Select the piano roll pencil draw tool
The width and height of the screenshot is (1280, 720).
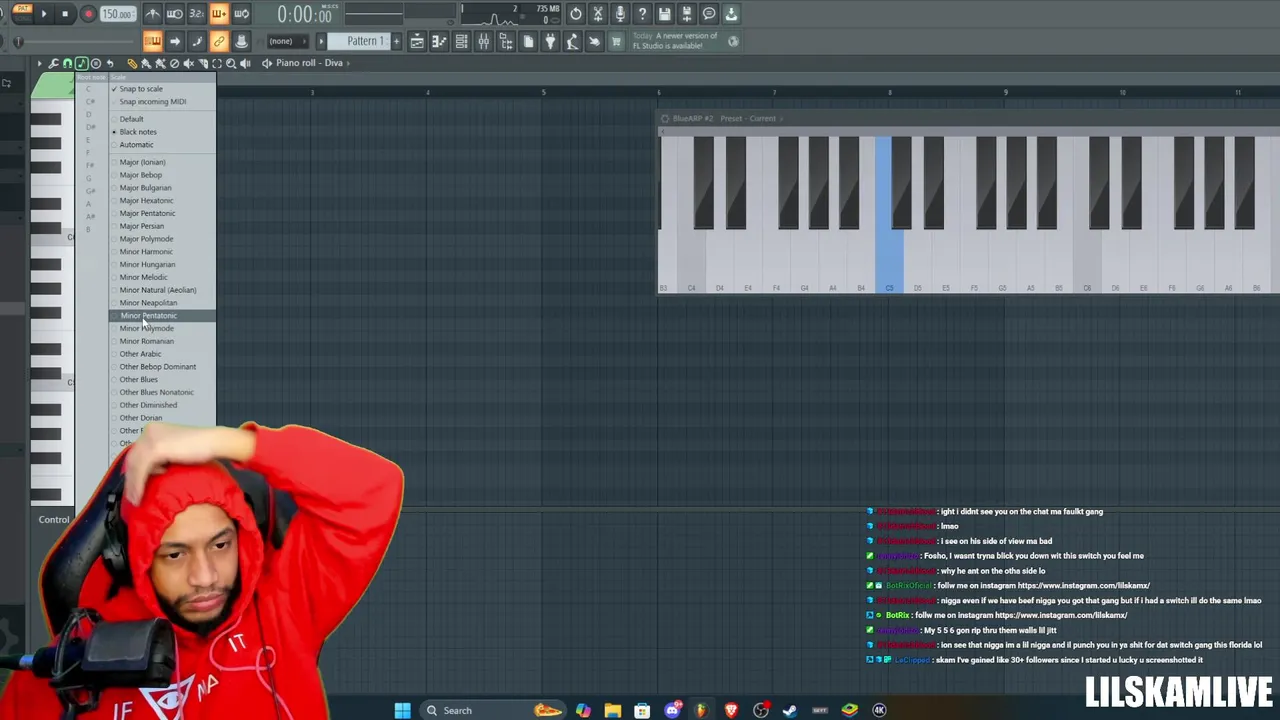pyautogui.click(x=132, y=63)
